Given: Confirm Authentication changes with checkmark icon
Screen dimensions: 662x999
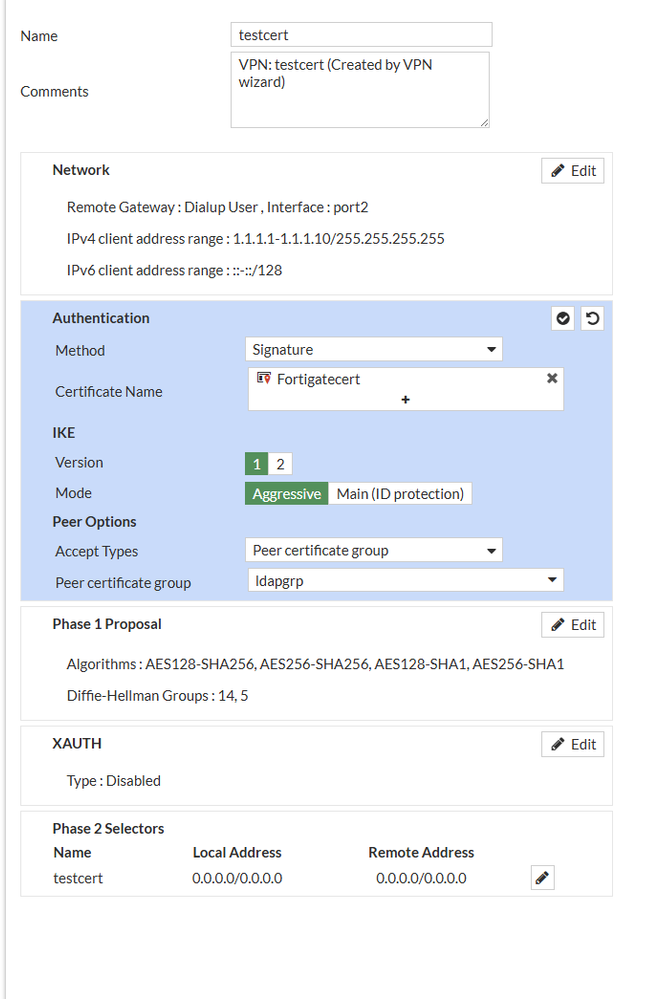Looking at the screenshot, I should tap(563, 318).
